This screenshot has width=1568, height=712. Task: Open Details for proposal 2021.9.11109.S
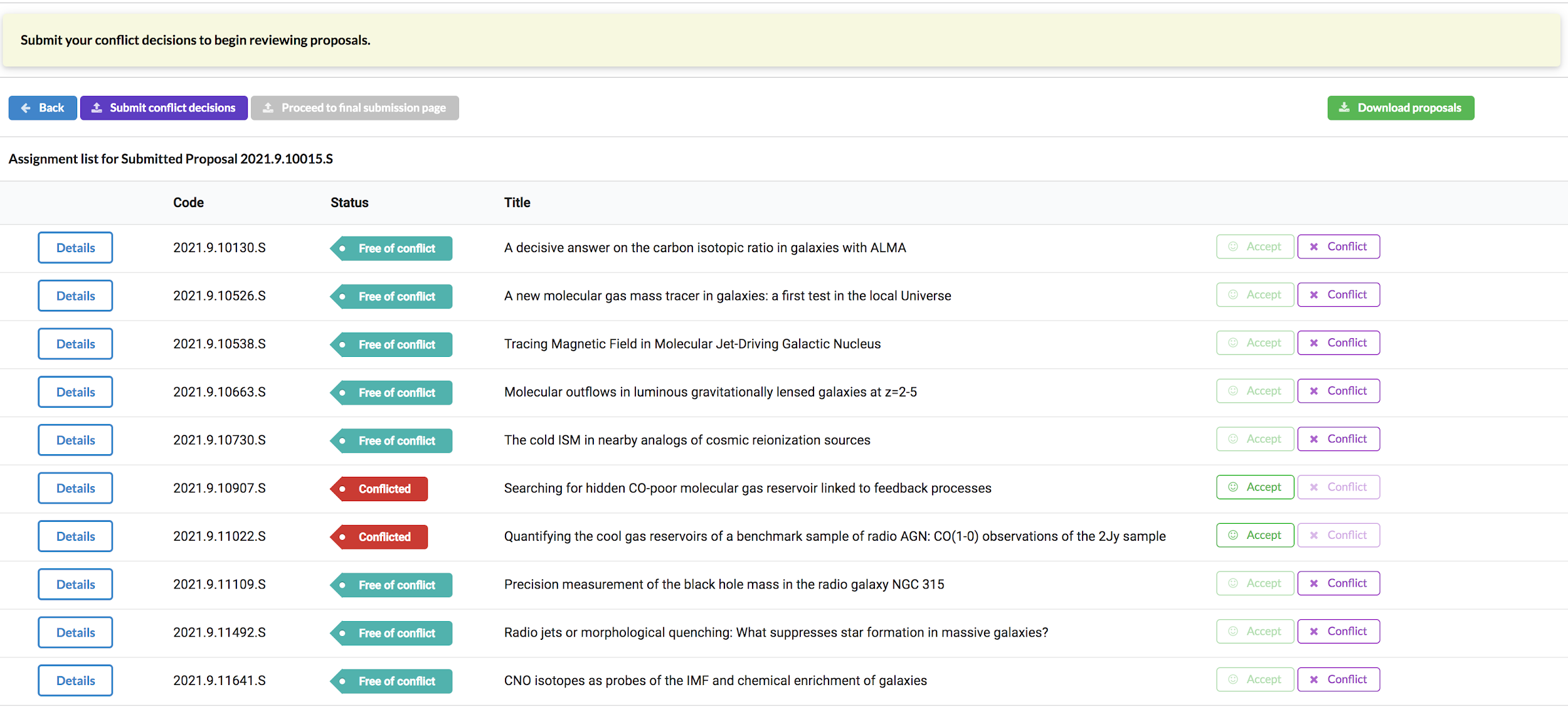[x=75, y=585]
